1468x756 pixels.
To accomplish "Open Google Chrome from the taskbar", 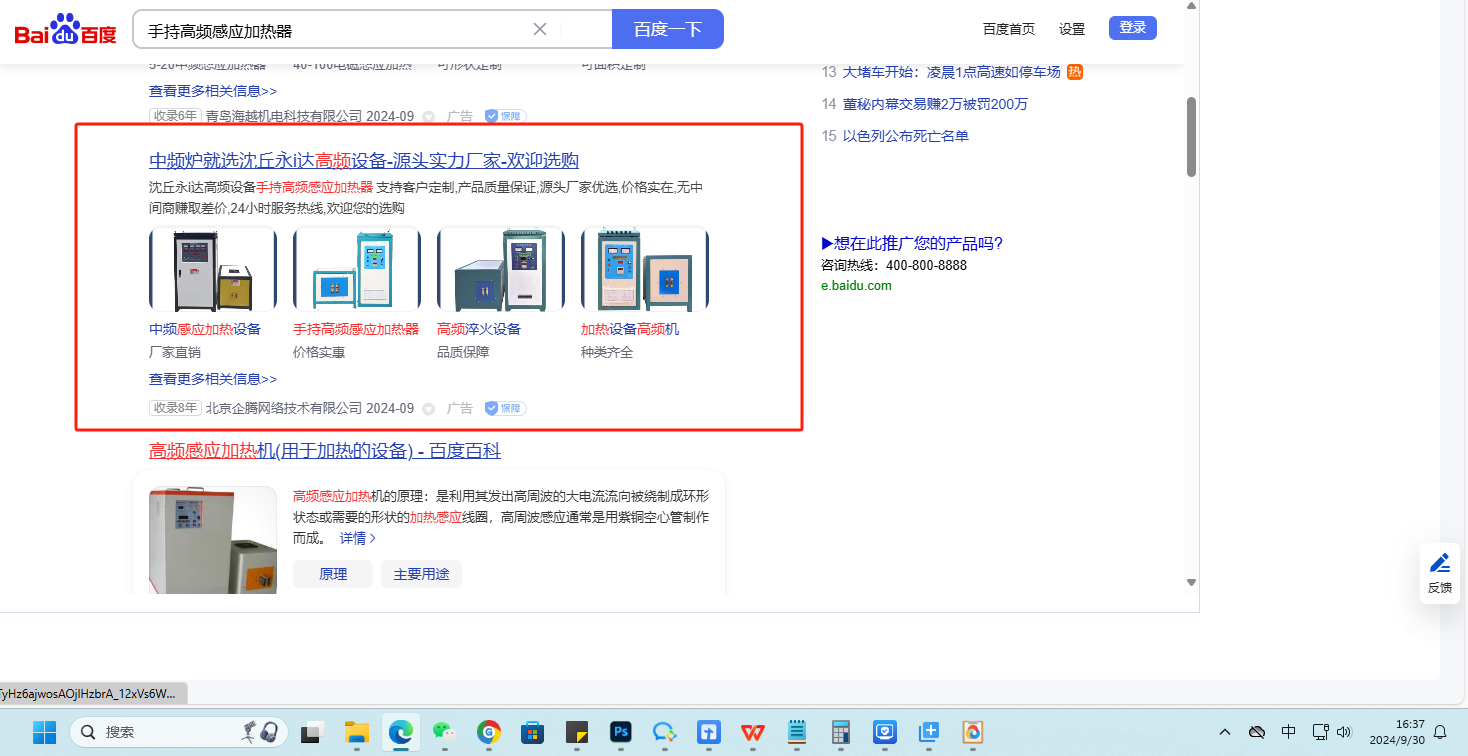I will coord(489,732).
